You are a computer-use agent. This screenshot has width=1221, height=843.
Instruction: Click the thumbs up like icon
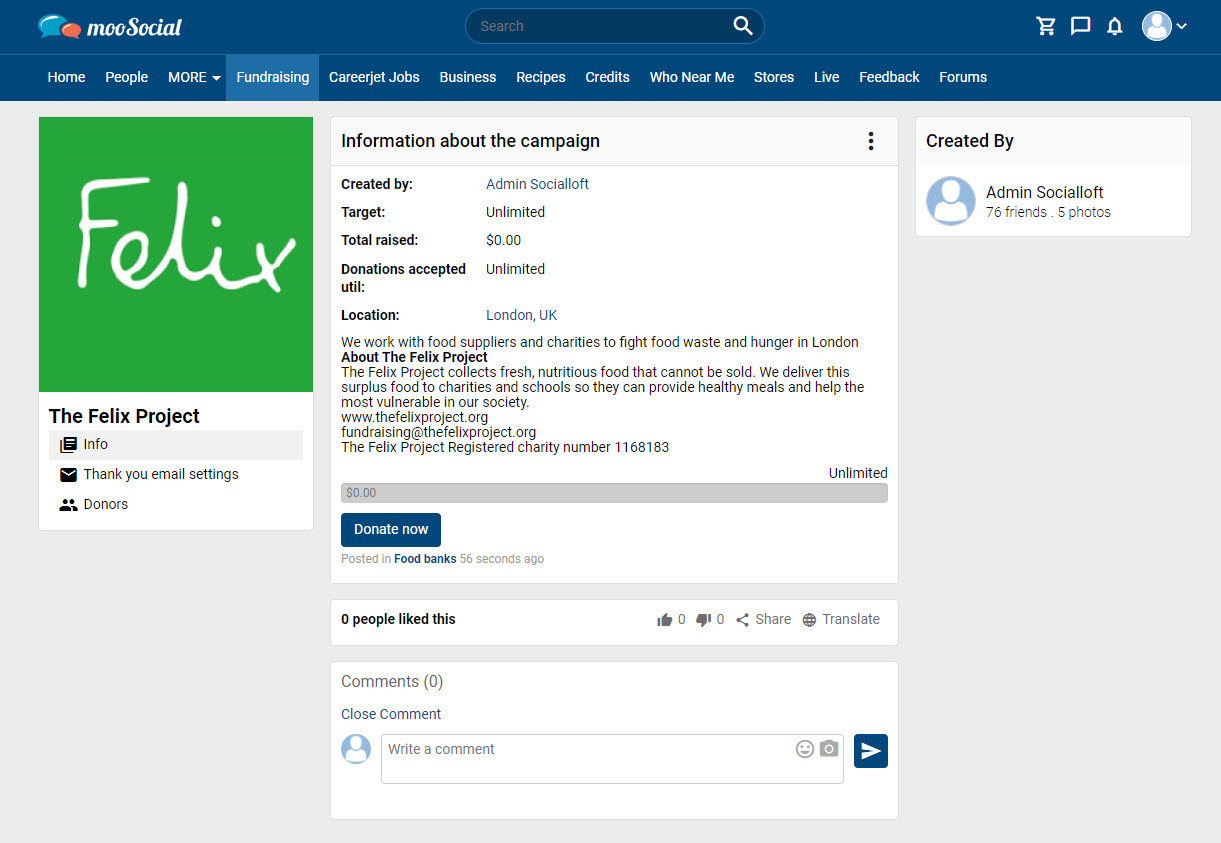(665, 620)
